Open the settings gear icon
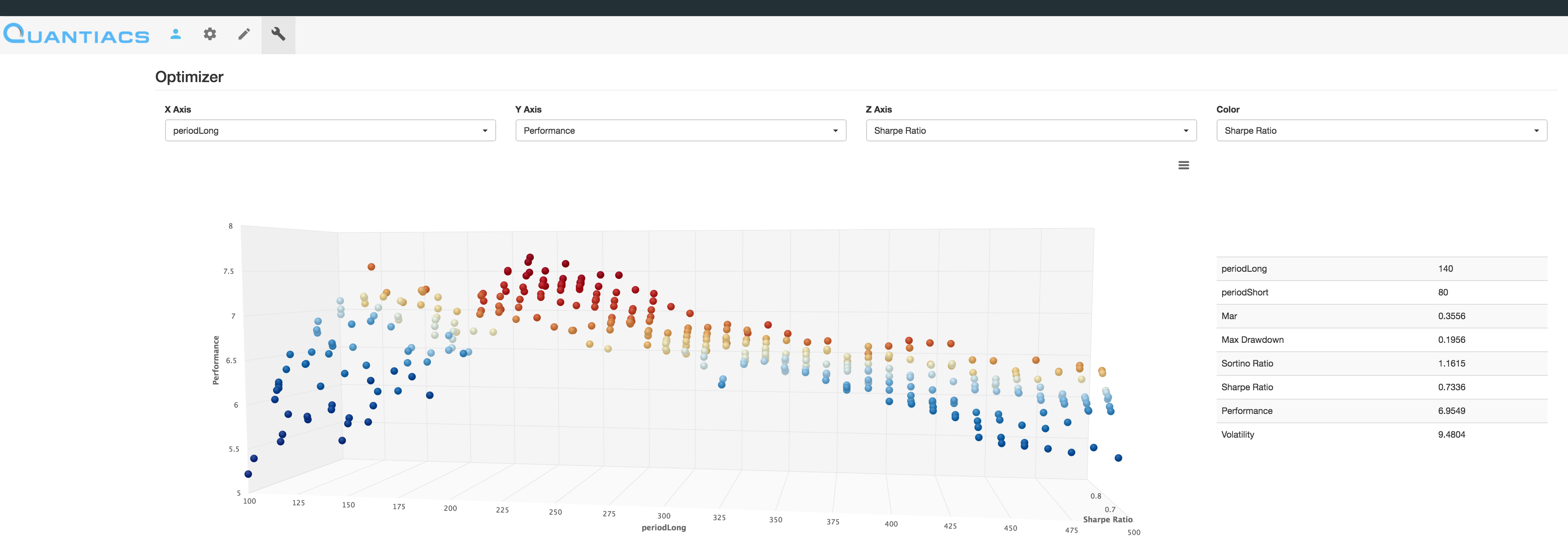 [x=210, y=35]
